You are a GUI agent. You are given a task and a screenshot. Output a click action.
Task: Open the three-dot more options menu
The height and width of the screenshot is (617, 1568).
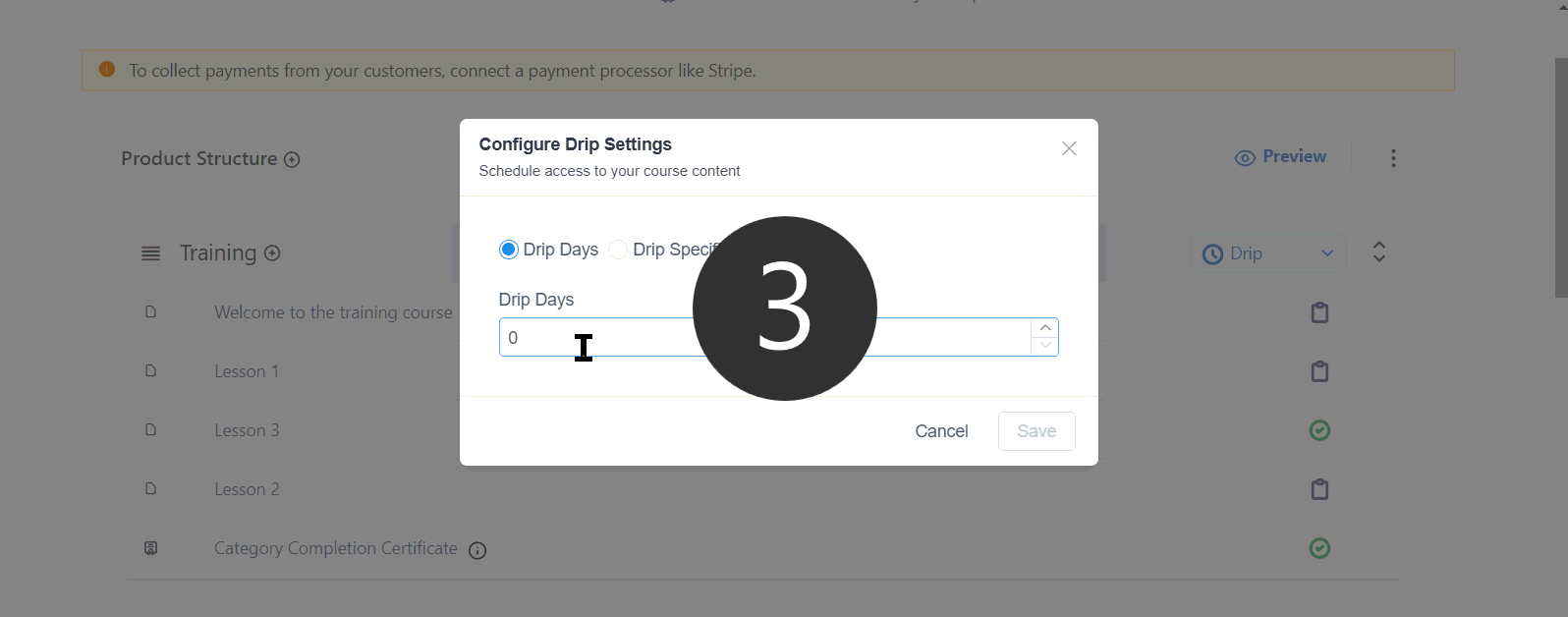[1393, 158]
